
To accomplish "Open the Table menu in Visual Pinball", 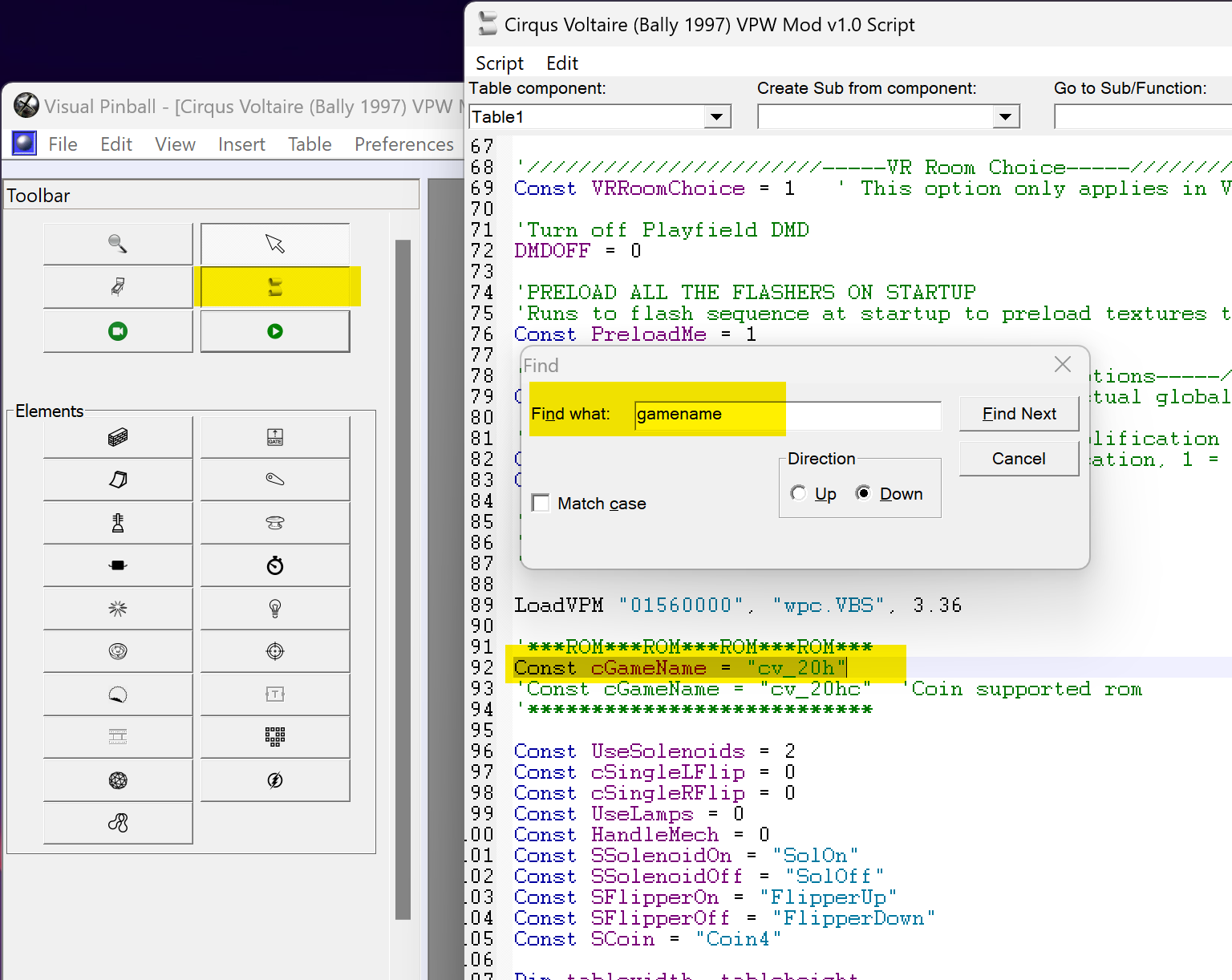I will (310, 144).
